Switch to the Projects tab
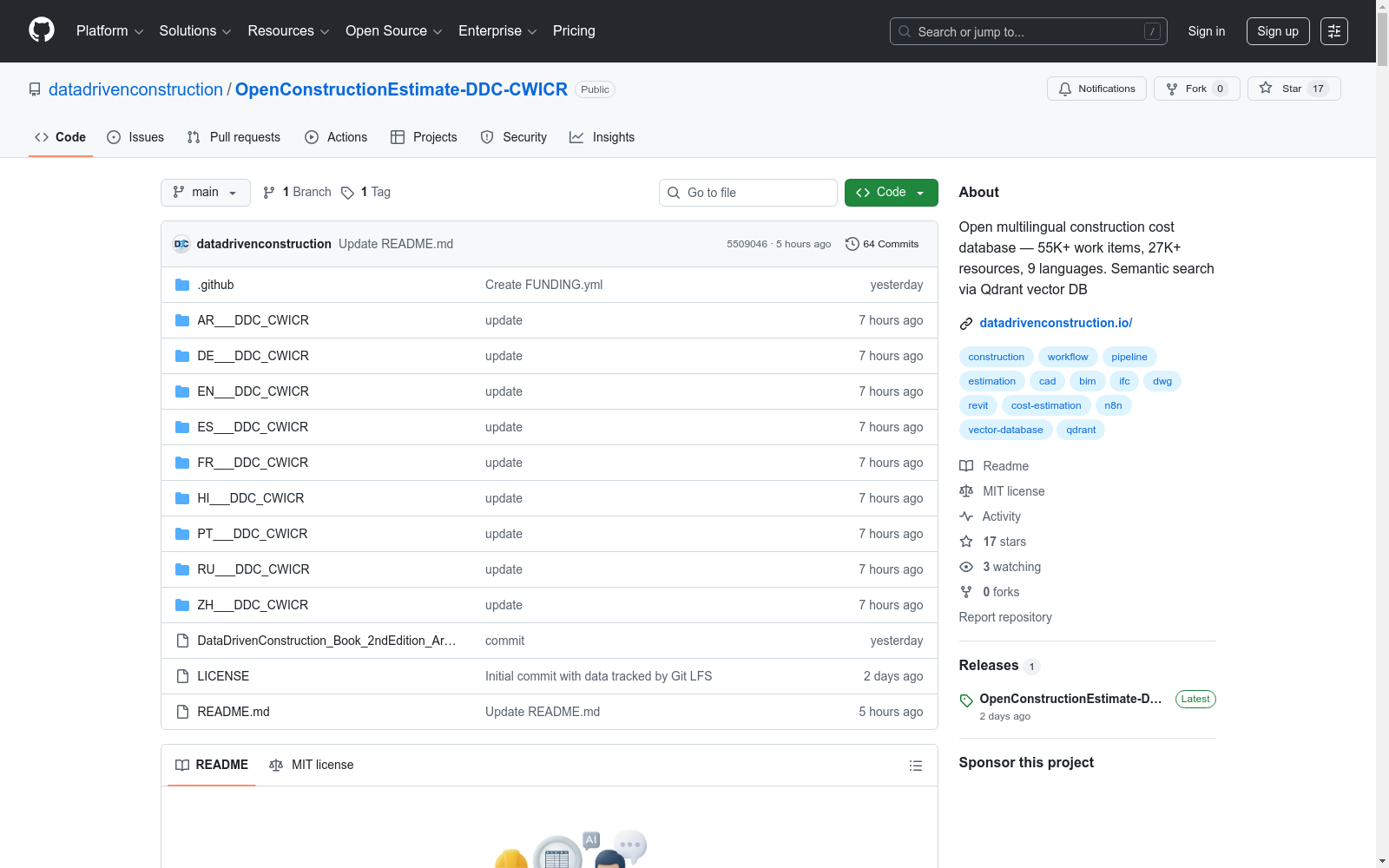1389x868 pixels. click(x=424, y=137)
